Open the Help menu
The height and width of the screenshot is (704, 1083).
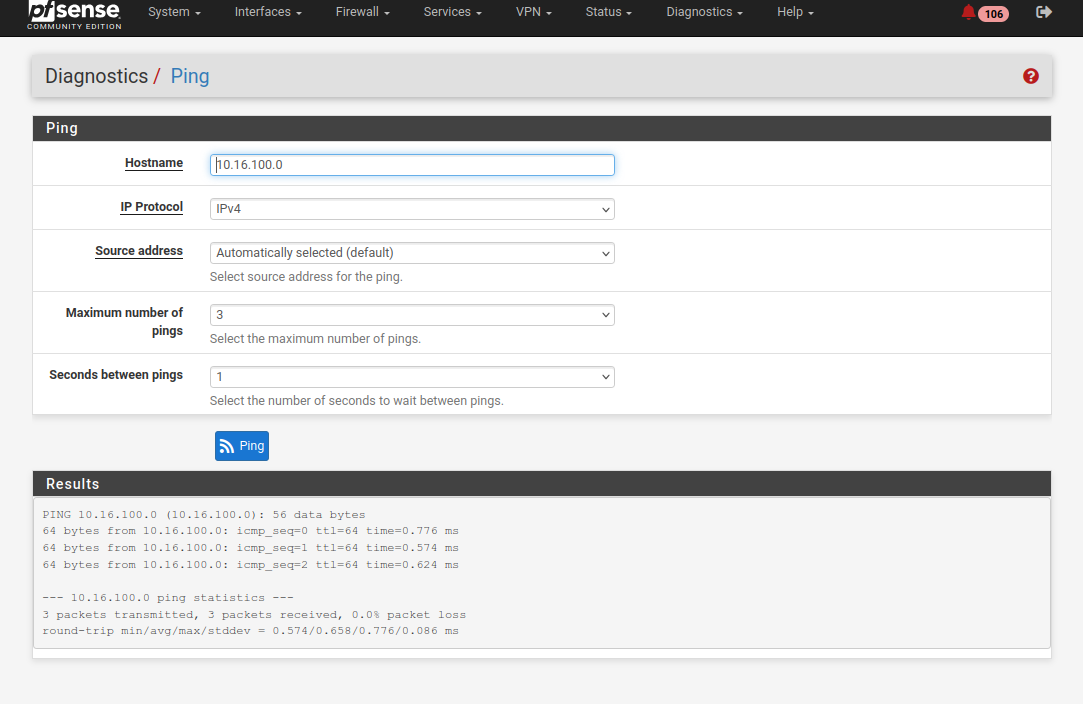[795, 12]
